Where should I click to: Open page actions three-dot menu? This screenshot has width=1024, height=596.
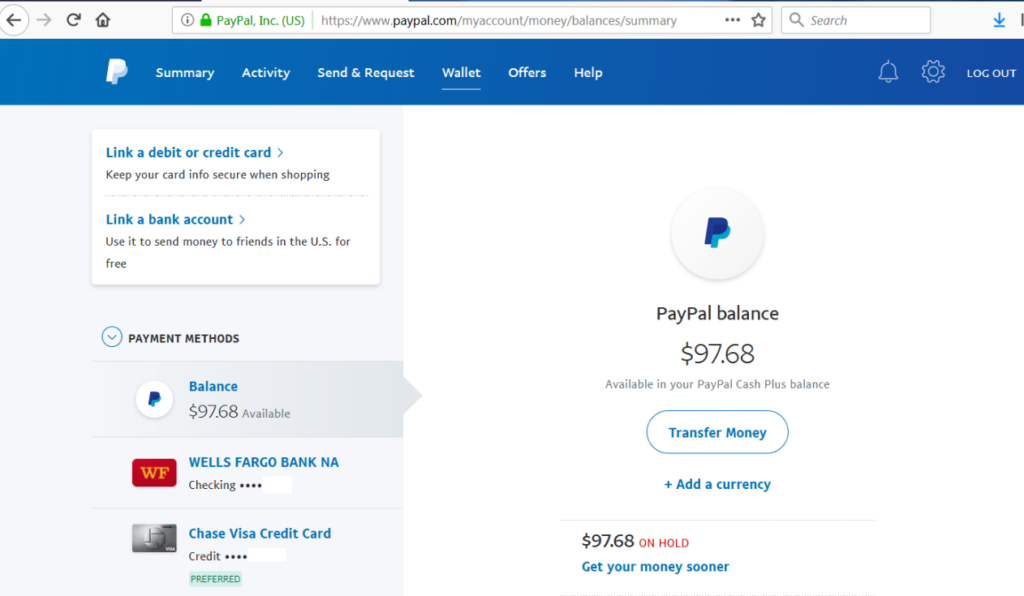(x=732, y=20)
